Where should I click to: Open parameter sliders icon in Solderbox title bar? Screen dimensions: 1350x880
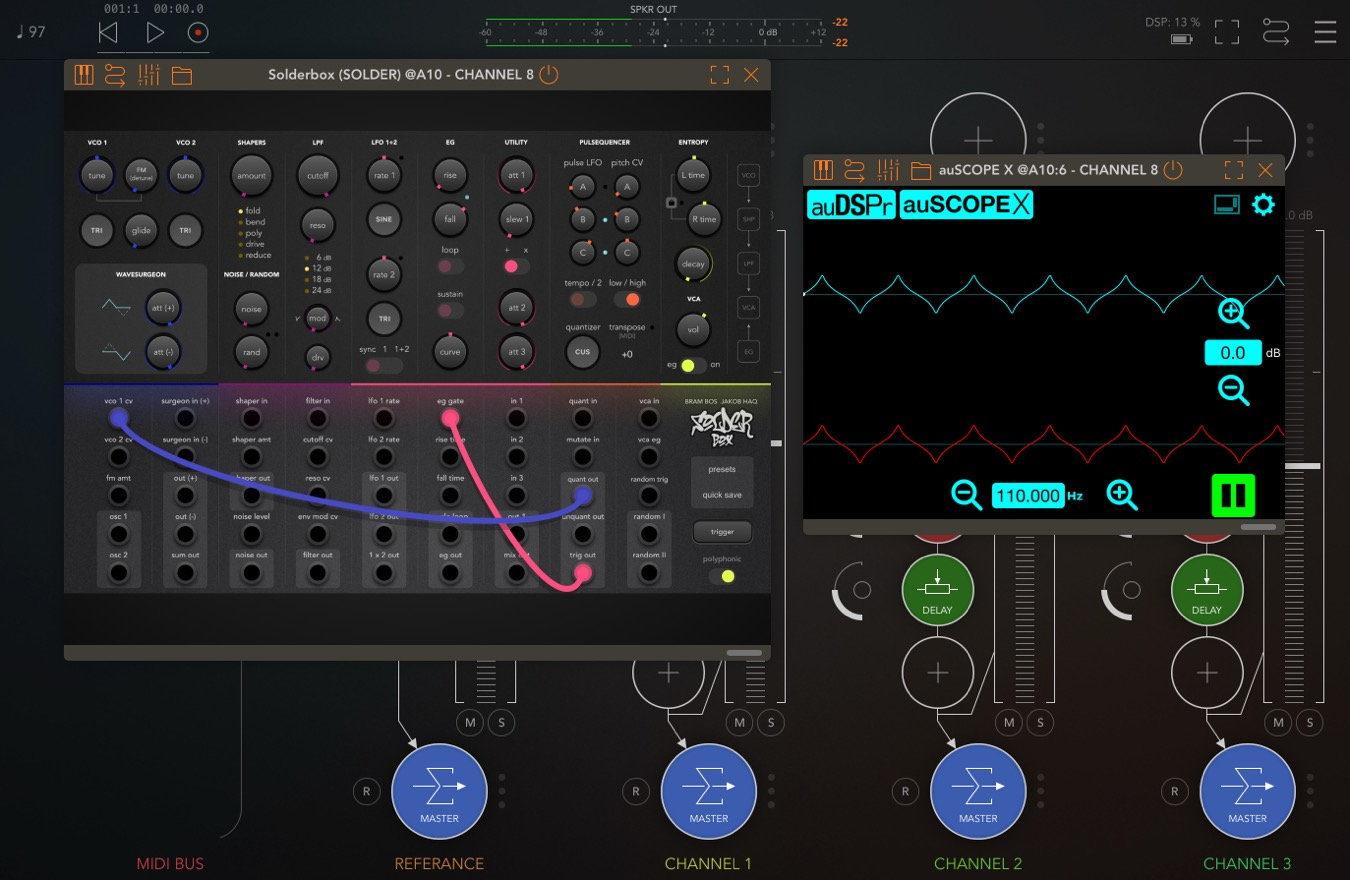(149, 75)
